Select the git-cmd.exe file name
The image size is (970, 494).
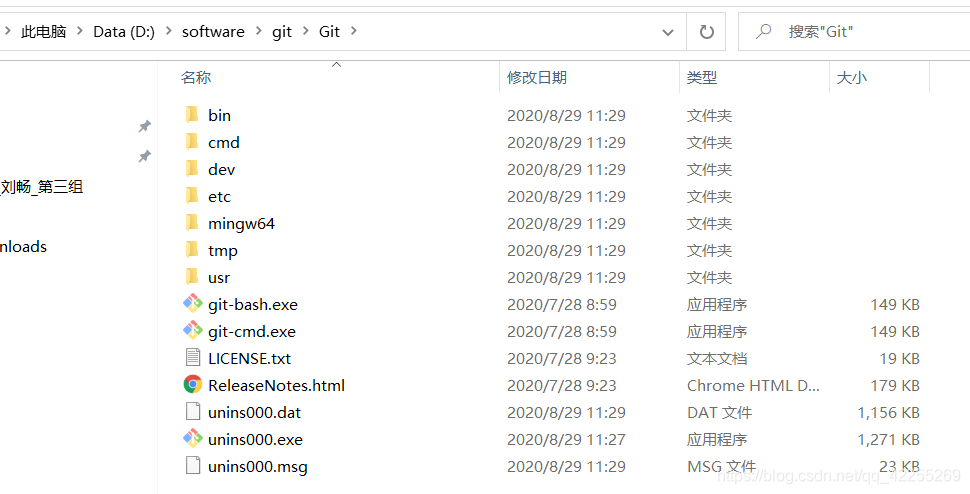click(252, 332)
